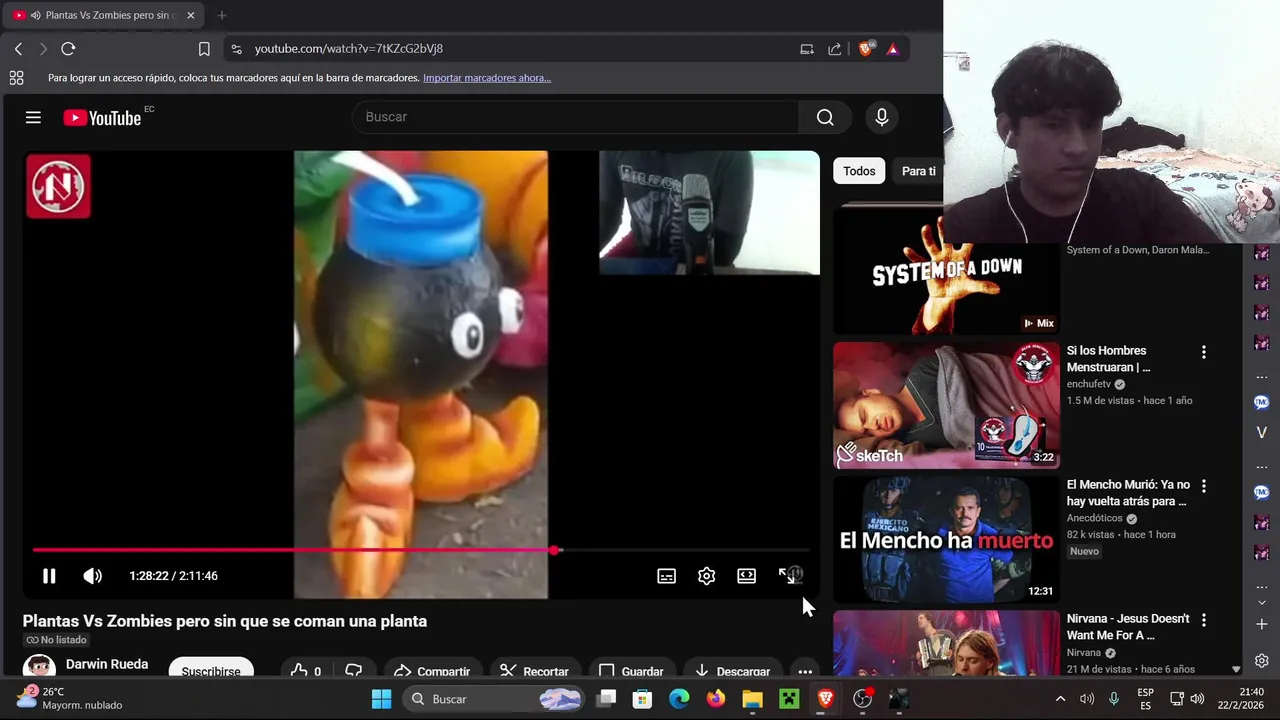The width and height of the screenshot is (1280, 720).
Task: Mute the video with speaker button
Action: pos(92,576)
